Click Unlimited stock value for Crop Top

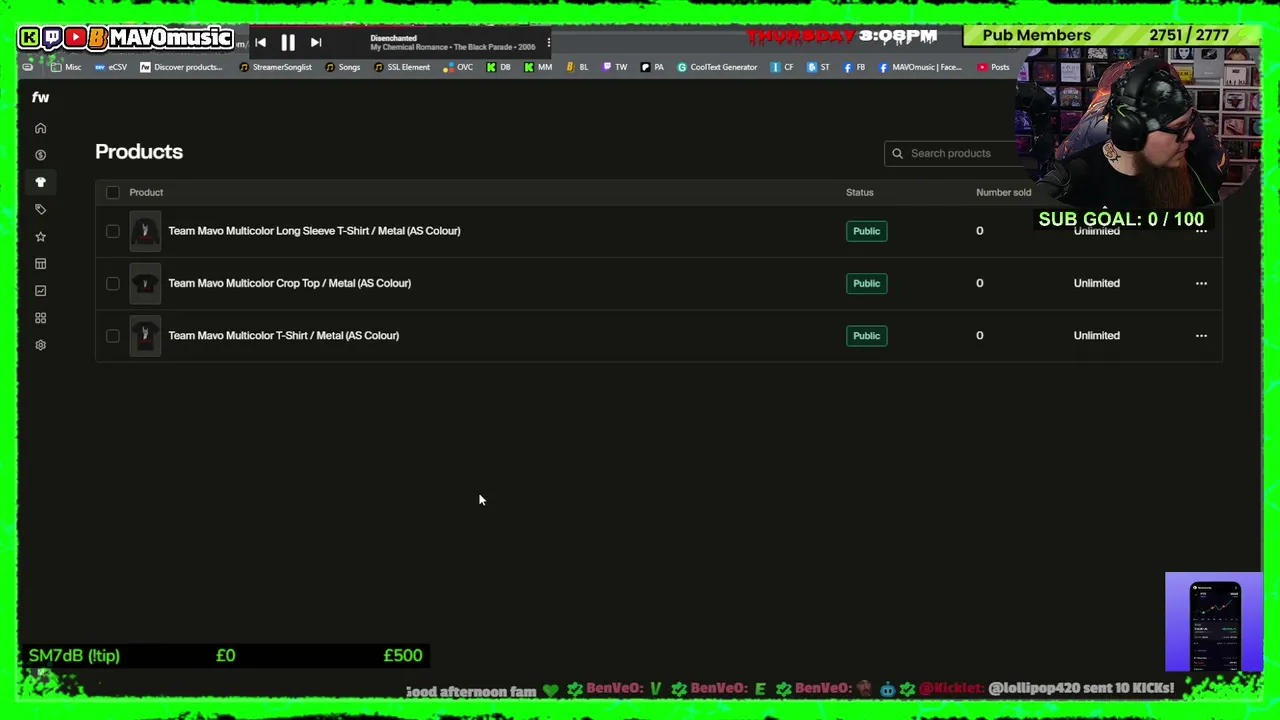(1096, 283)
